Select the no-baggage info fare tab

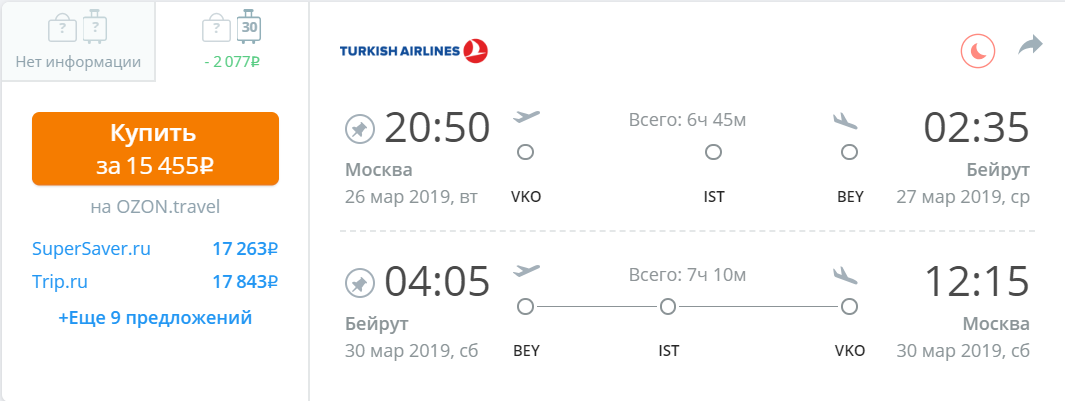tap(78, 42)
